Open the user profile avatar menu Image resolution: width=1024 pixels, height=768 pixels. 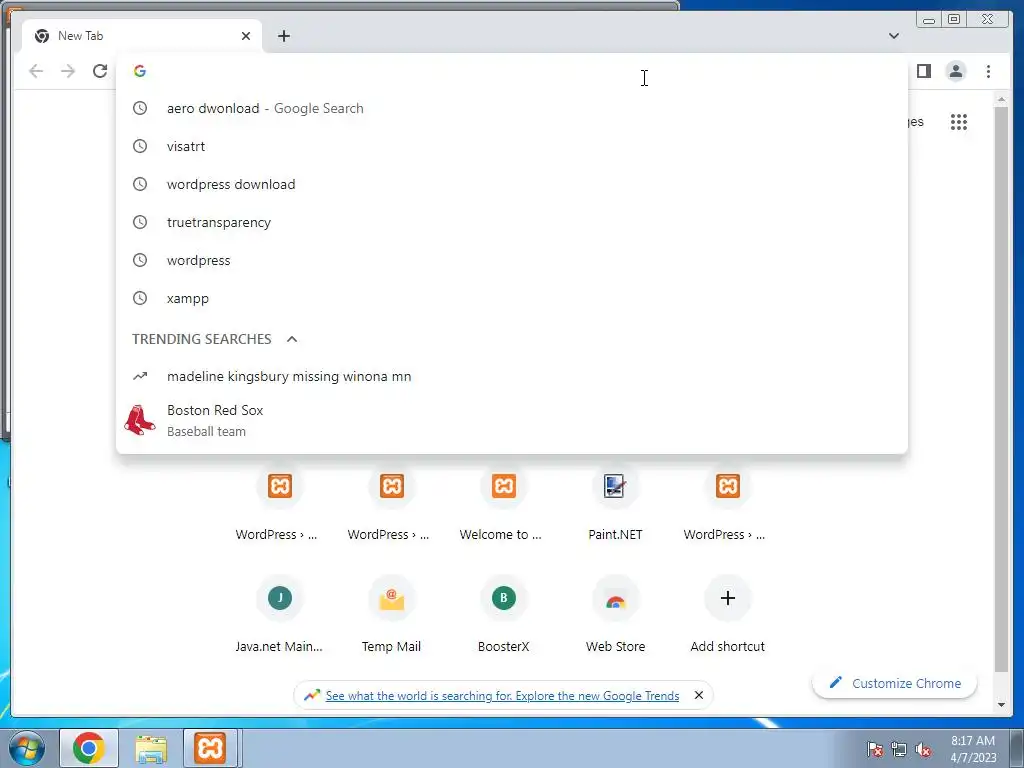tap(955, 71)
